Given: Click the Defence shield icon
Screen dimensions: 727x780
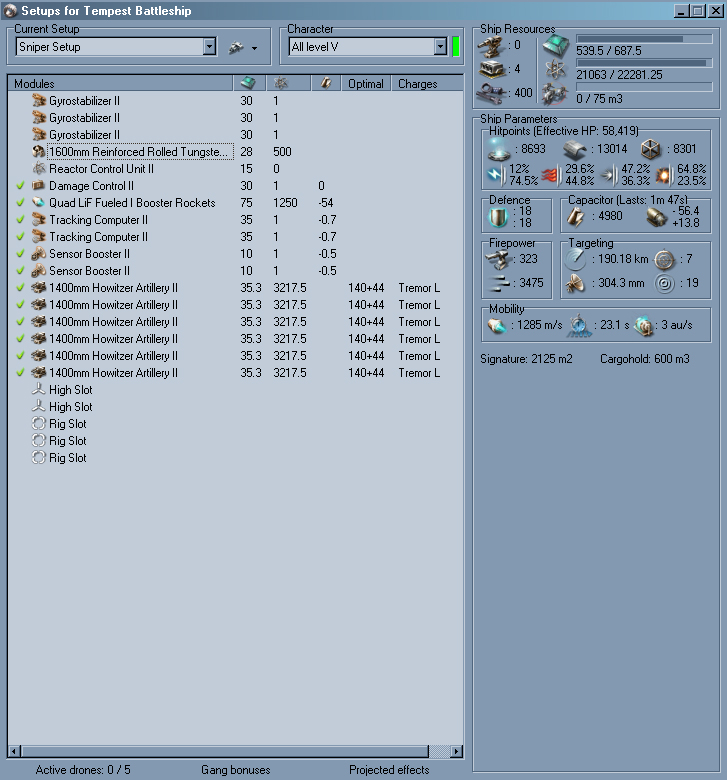Looking at the screenshot, I should 498,217.
